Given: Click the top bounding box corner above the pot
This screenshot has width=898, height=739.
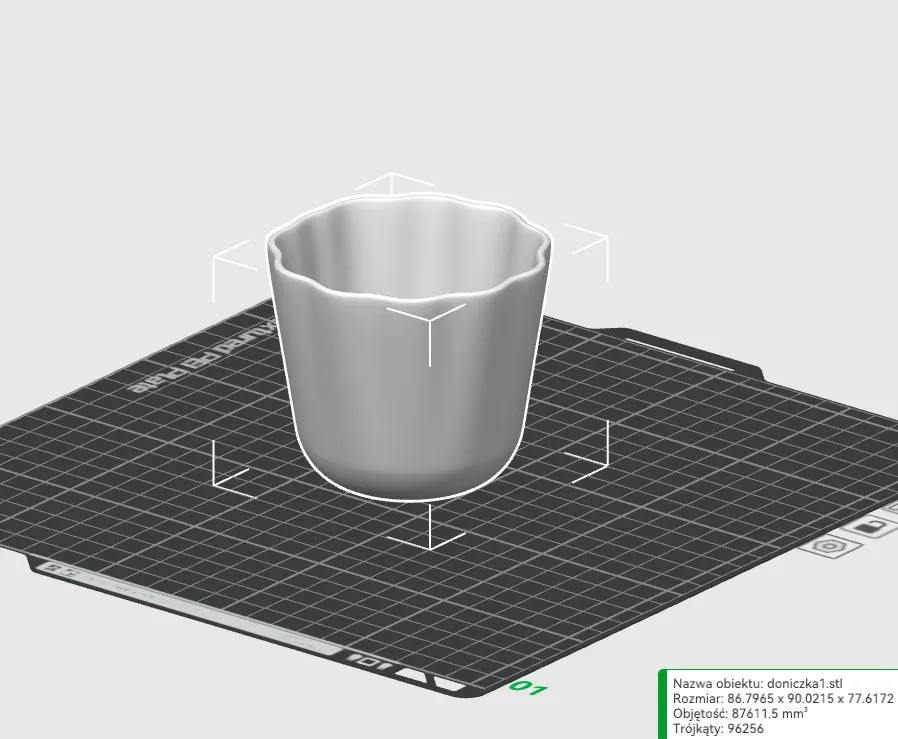Looking at the screenshot, I should 392,181.
